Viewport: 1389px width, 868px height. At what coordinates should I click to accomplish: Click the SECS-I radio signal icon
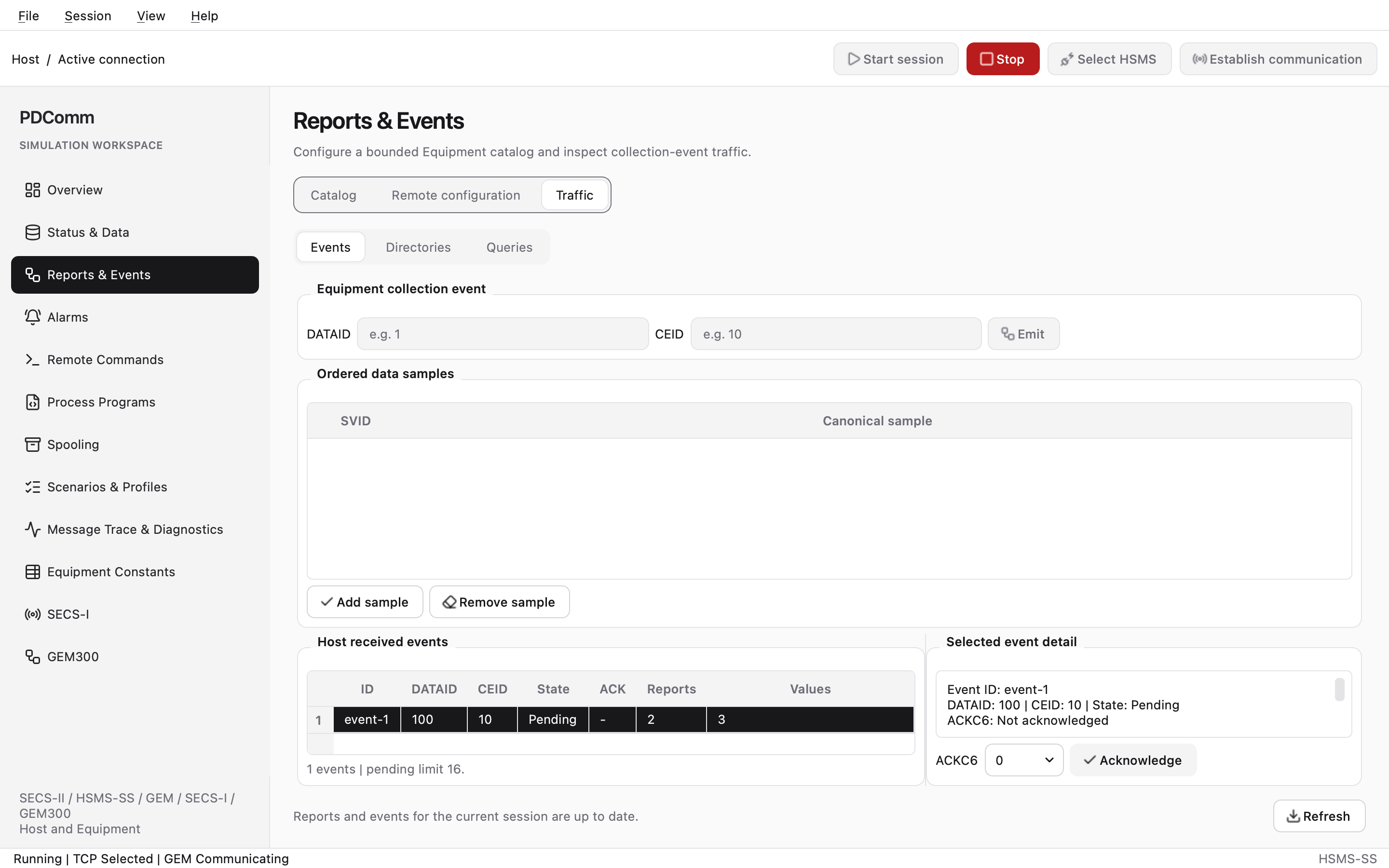(x=33, y=615)
